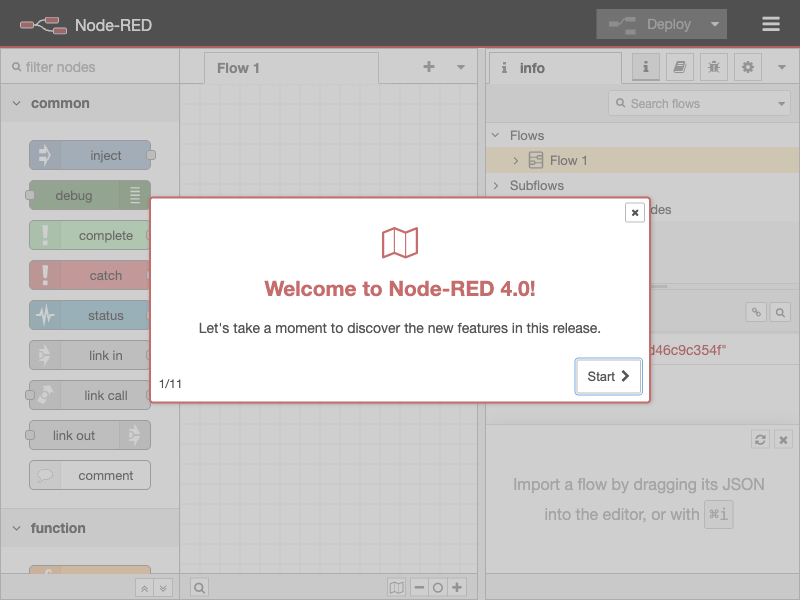800x600 pixels.
Task: Toggle the navigator map view
Action: (x=396, y=588)
